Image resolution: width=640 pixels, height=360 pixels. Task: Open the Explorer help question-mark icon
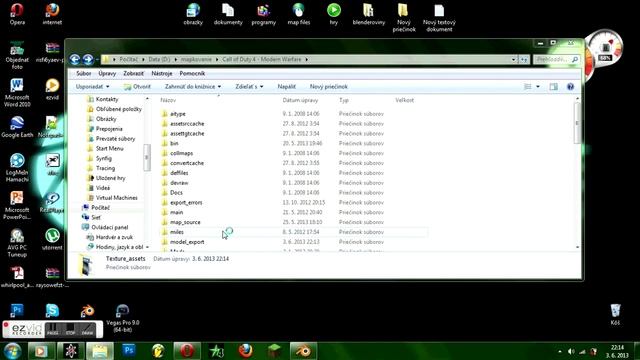coord(570,87)
